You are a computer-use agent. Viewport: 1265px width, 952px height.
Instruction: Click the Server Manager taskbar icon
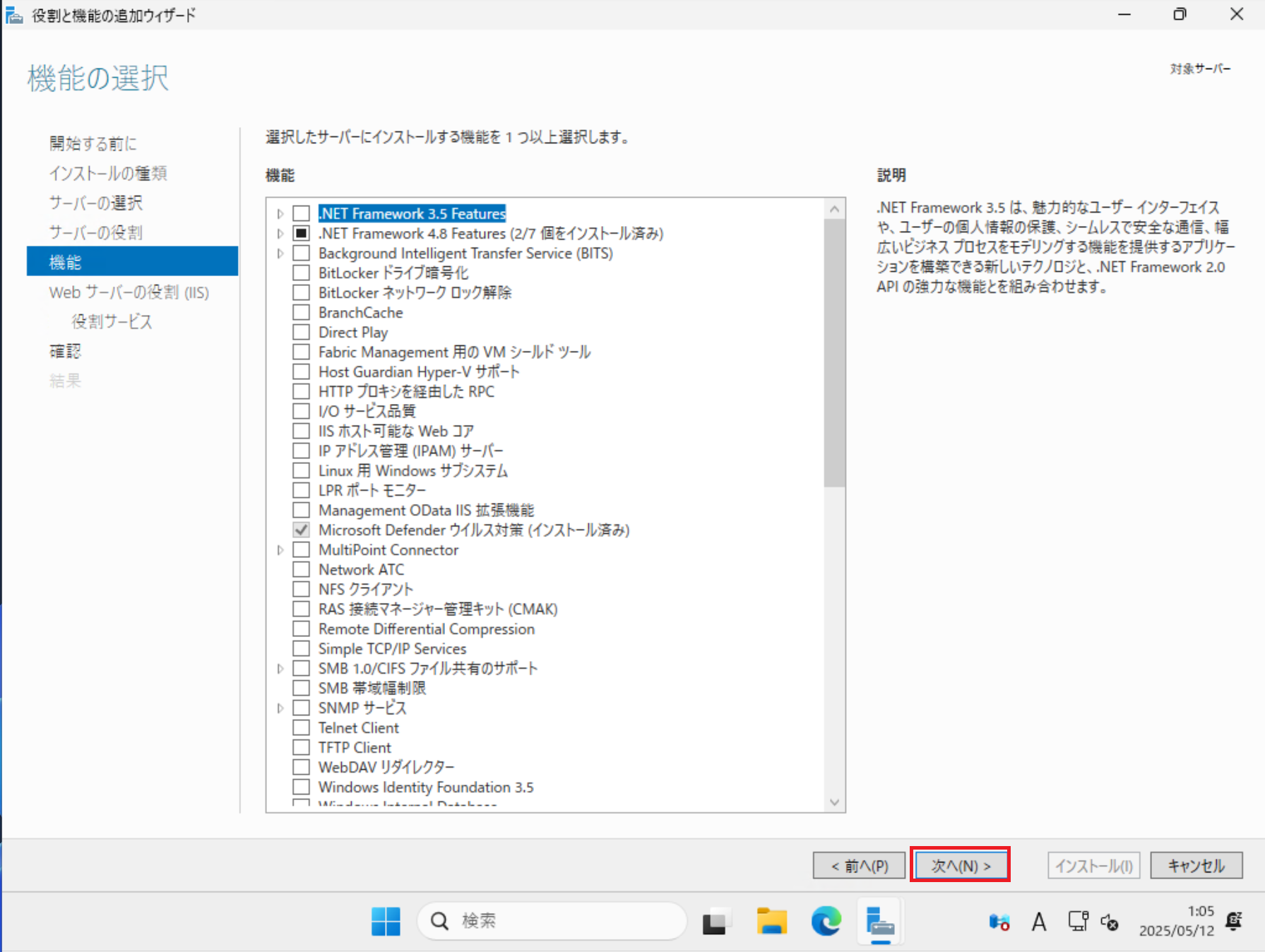(879, 922)
